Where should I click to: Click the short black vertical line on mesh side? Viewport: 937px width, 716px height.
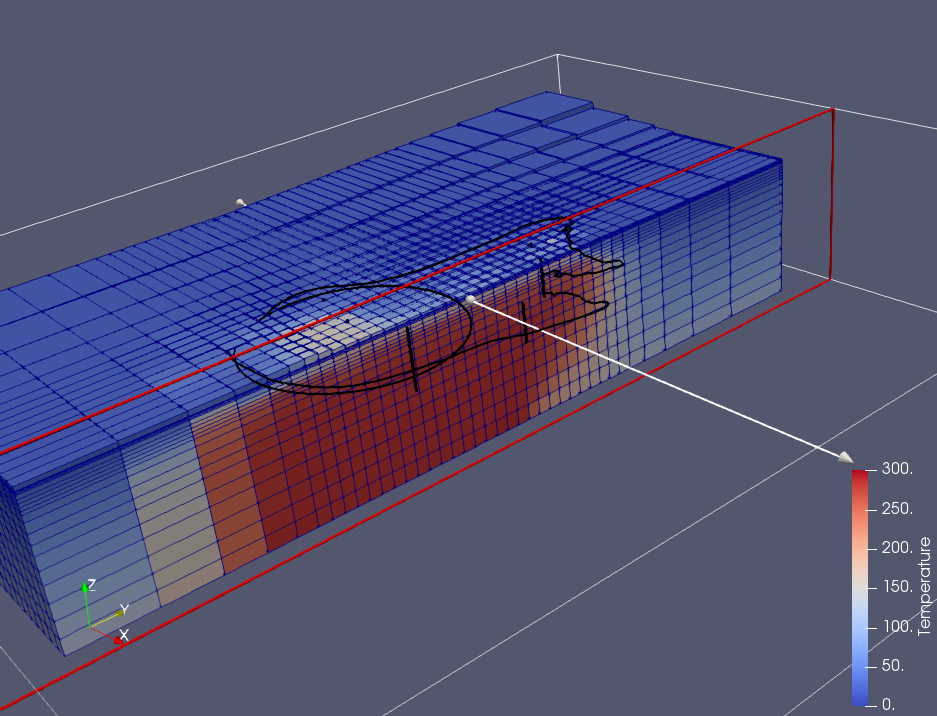[x=411, y=359]
